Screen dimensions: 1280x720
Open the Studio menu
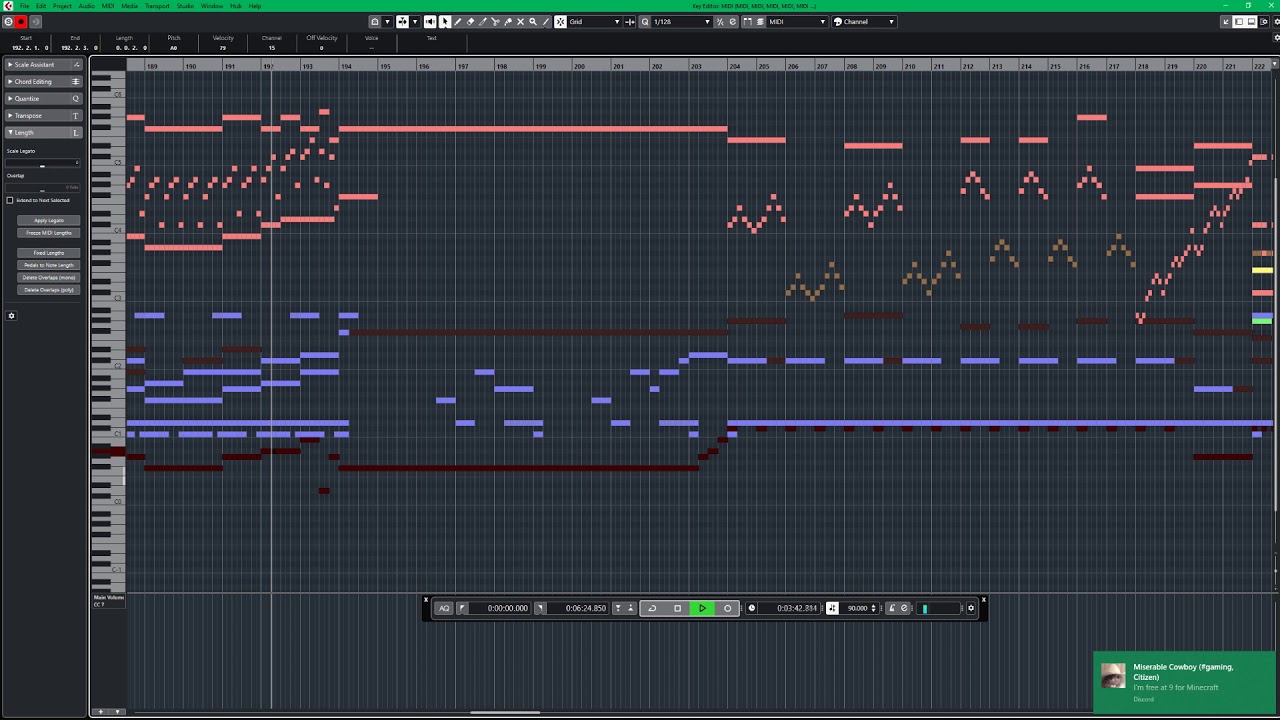click(185, 6)
